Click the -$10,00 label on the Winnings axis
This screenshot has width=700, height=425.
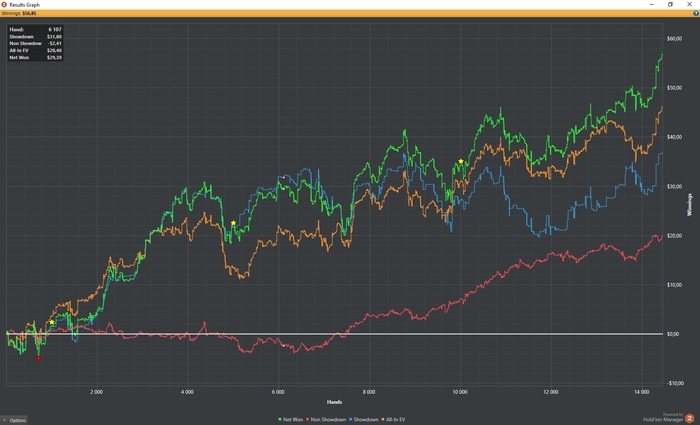click(674, 383)
